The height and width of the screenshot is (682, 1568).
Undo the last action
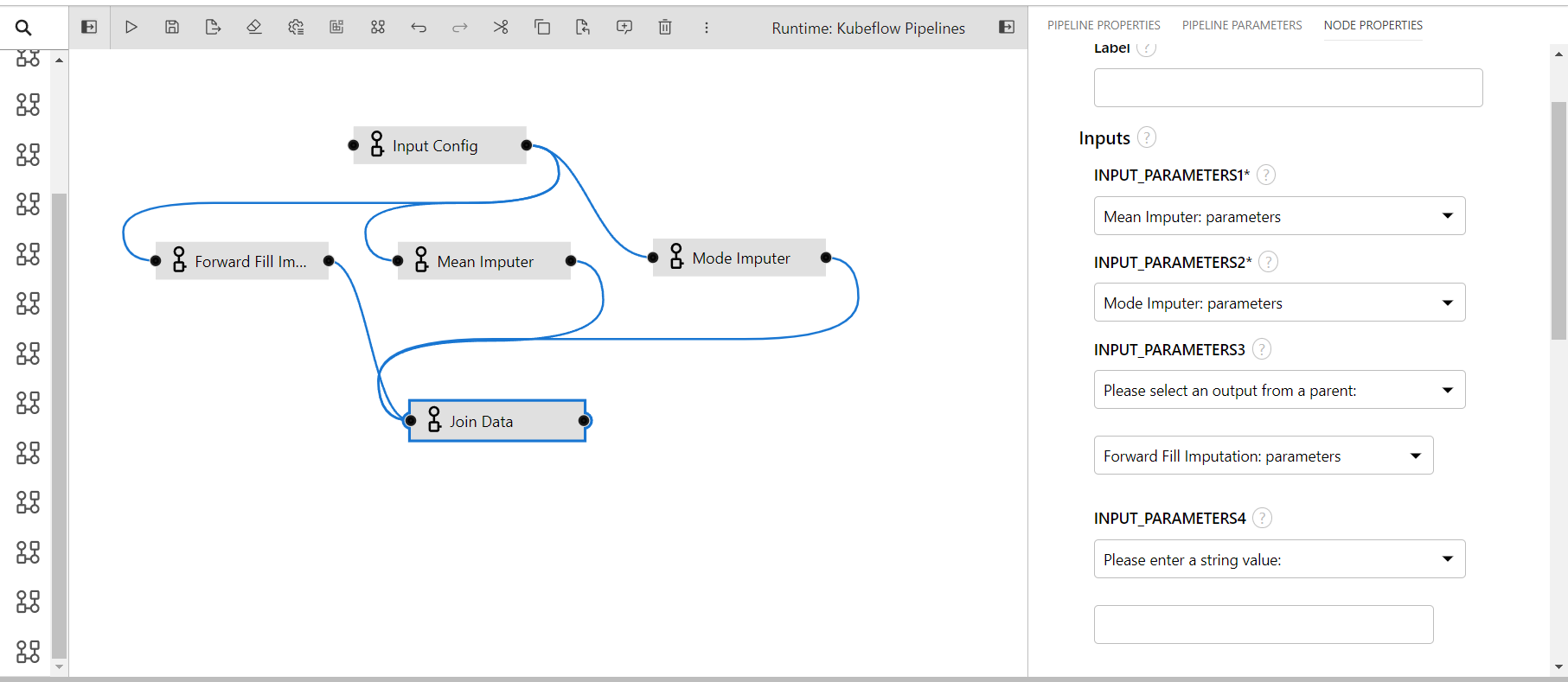[419, 27]
